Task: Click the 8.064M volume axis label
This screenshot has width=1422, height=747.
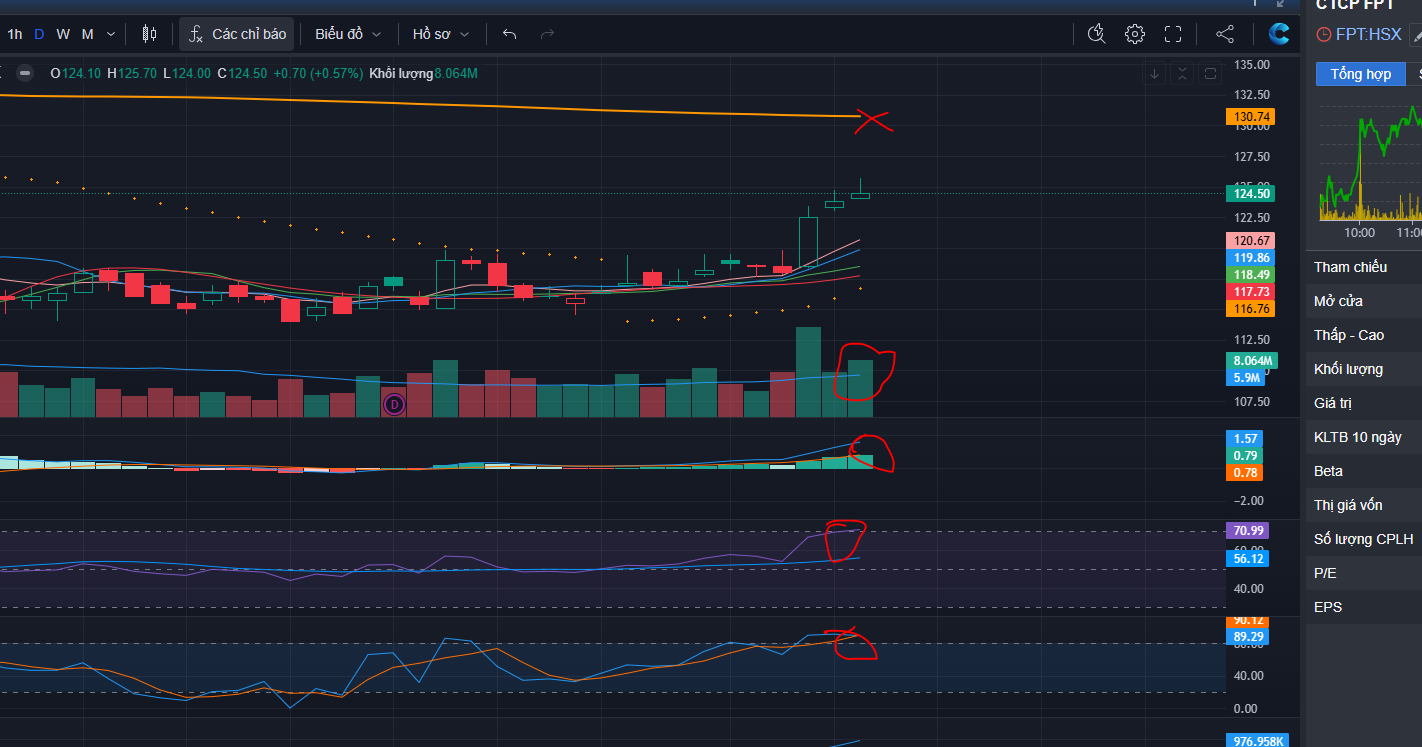Action: tap(1252, 361)
